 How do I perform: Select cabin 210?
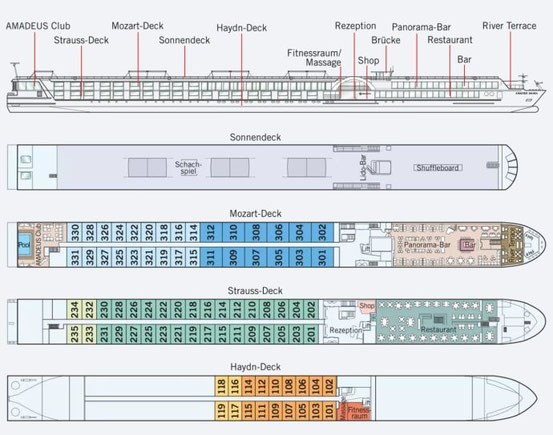(x=252, y=310)
